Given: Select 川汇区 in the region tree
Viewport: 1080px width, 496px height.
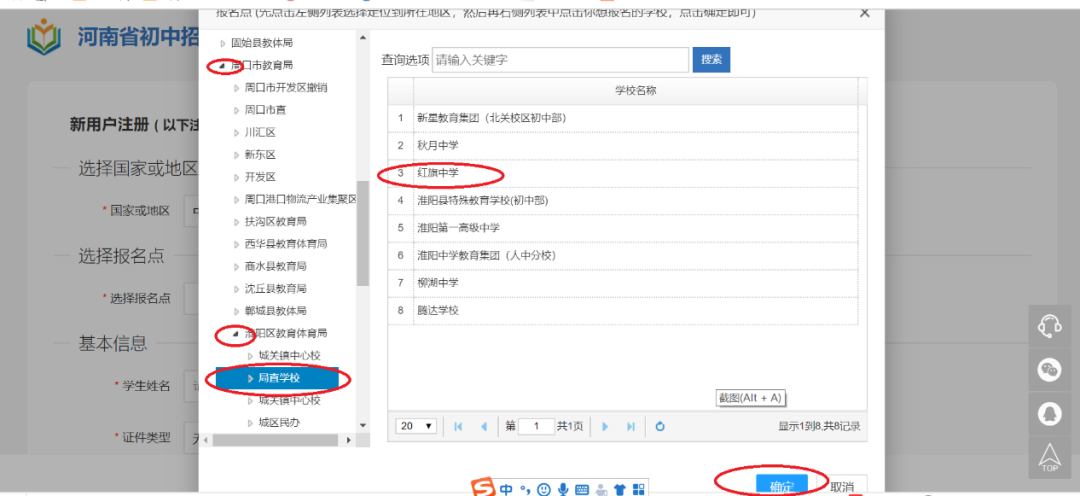Looking at the screenshot, I should pos(259,132).
